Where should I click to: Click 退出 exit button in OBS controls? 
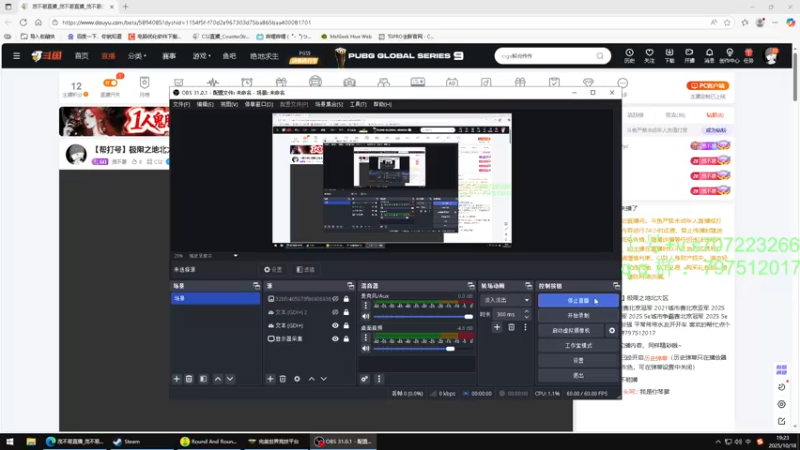578,376
